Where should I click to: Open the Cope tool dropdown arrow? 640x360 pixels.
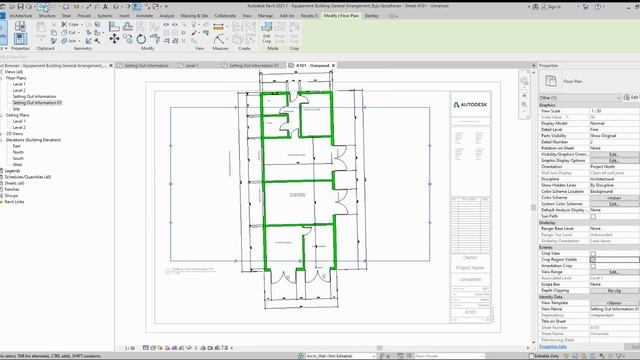click(81, 24)
